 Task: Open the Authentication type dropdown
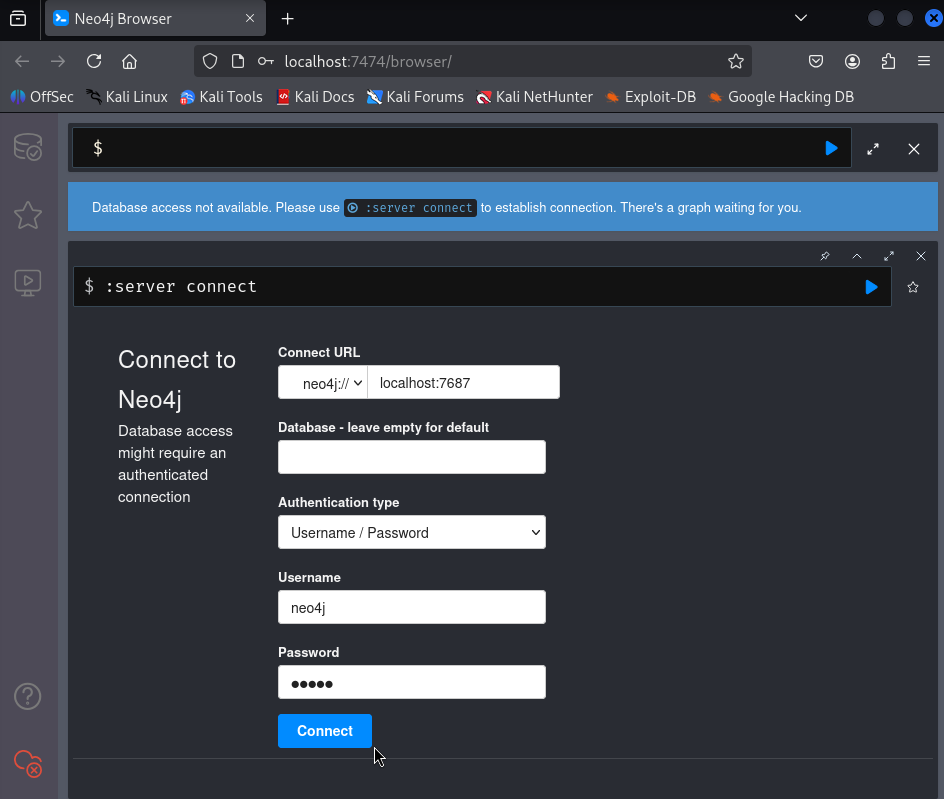[412, 532]
